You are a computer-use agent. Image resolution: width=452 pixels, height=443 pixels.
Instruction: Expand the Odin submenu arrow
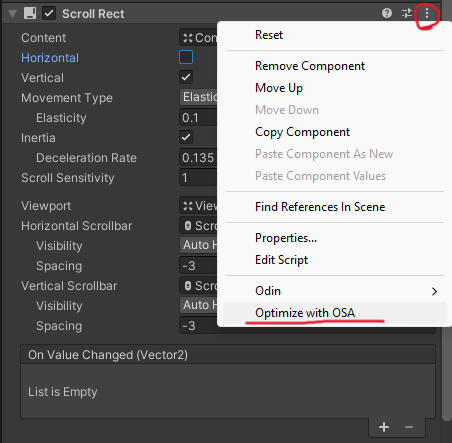click(x=434, y=291)
